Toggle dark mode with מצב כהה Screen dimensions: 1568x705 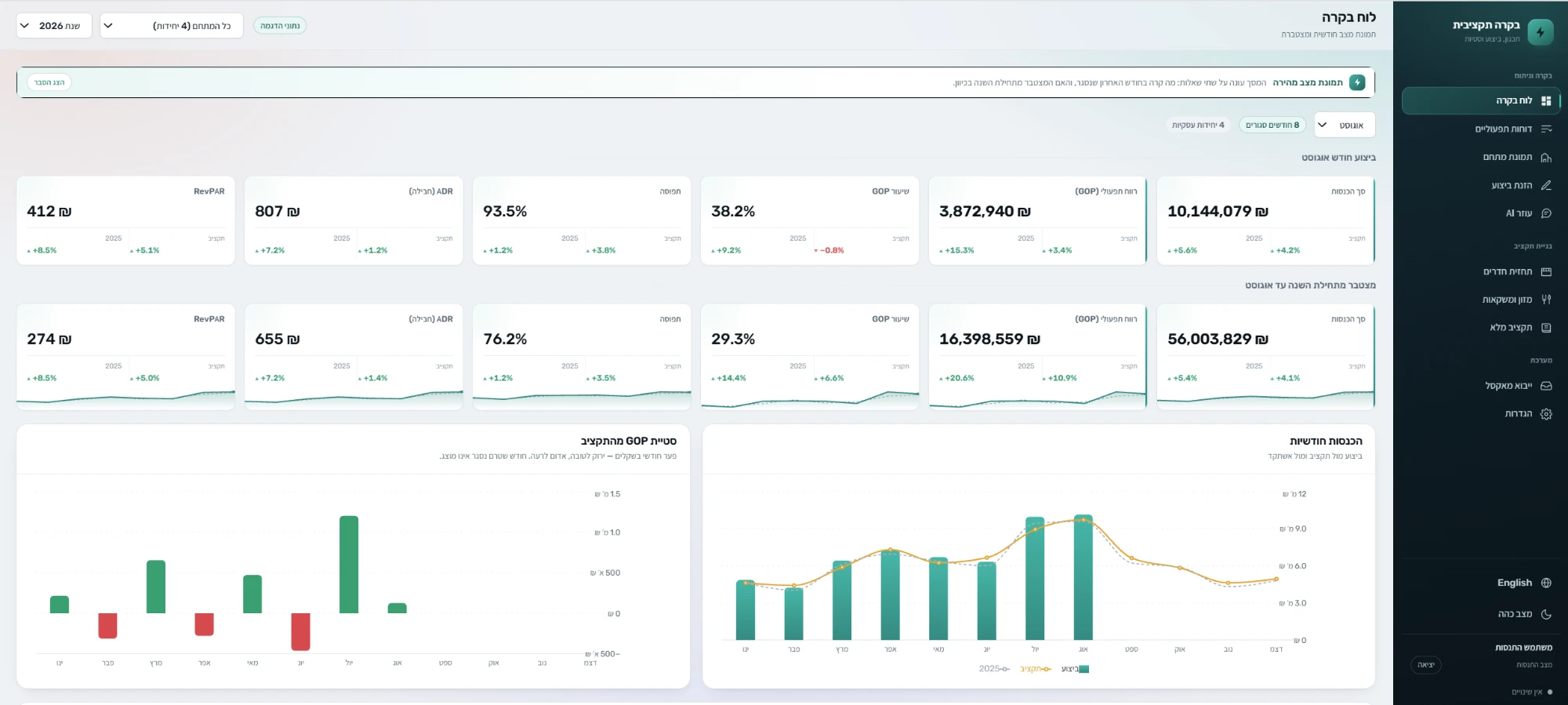[x=1524, y=614]
